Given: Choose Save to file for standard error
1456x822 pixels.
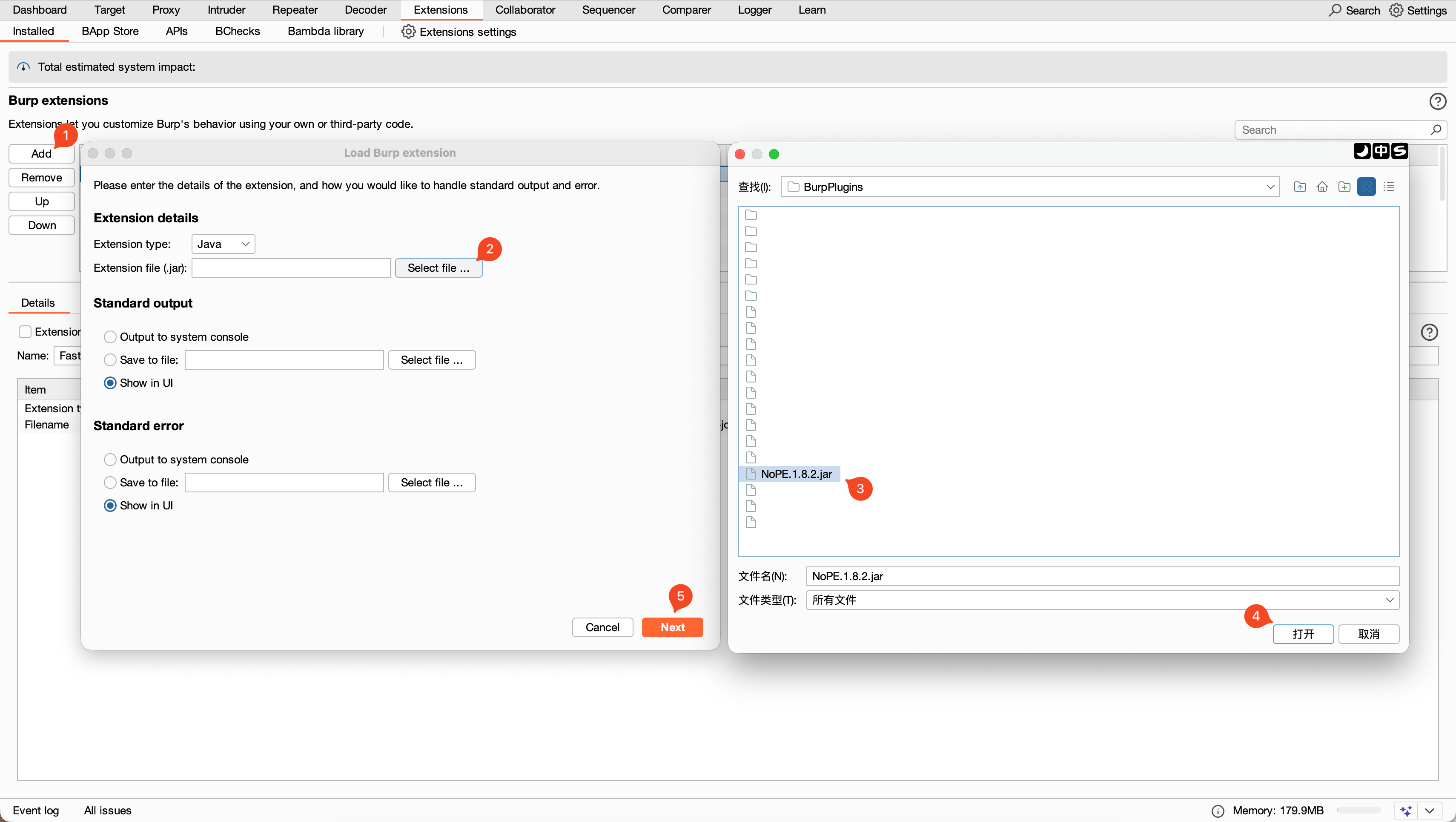Looking at the screenshot, I should tap(110, 482).
